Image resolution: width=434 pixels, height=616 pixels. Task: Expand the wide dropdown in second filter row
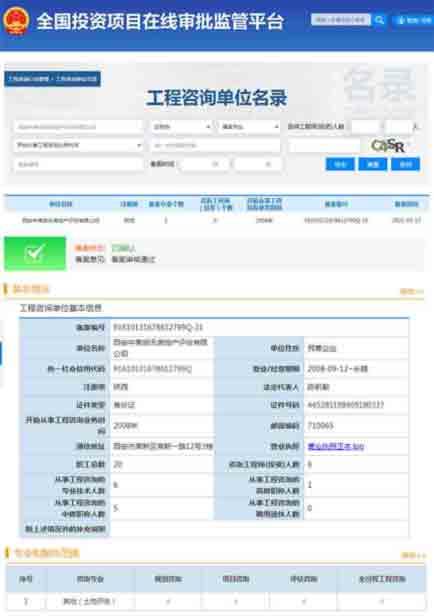pyautogui.click(x=79, y=145)
